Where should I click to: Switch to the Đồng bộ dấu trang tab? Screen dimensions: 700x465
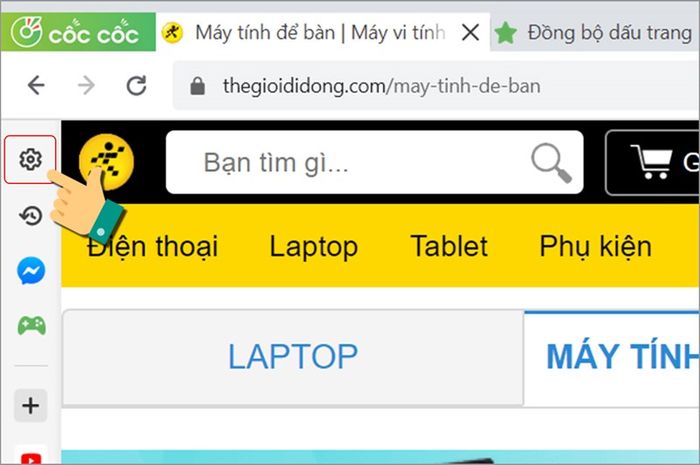(595, 33)
